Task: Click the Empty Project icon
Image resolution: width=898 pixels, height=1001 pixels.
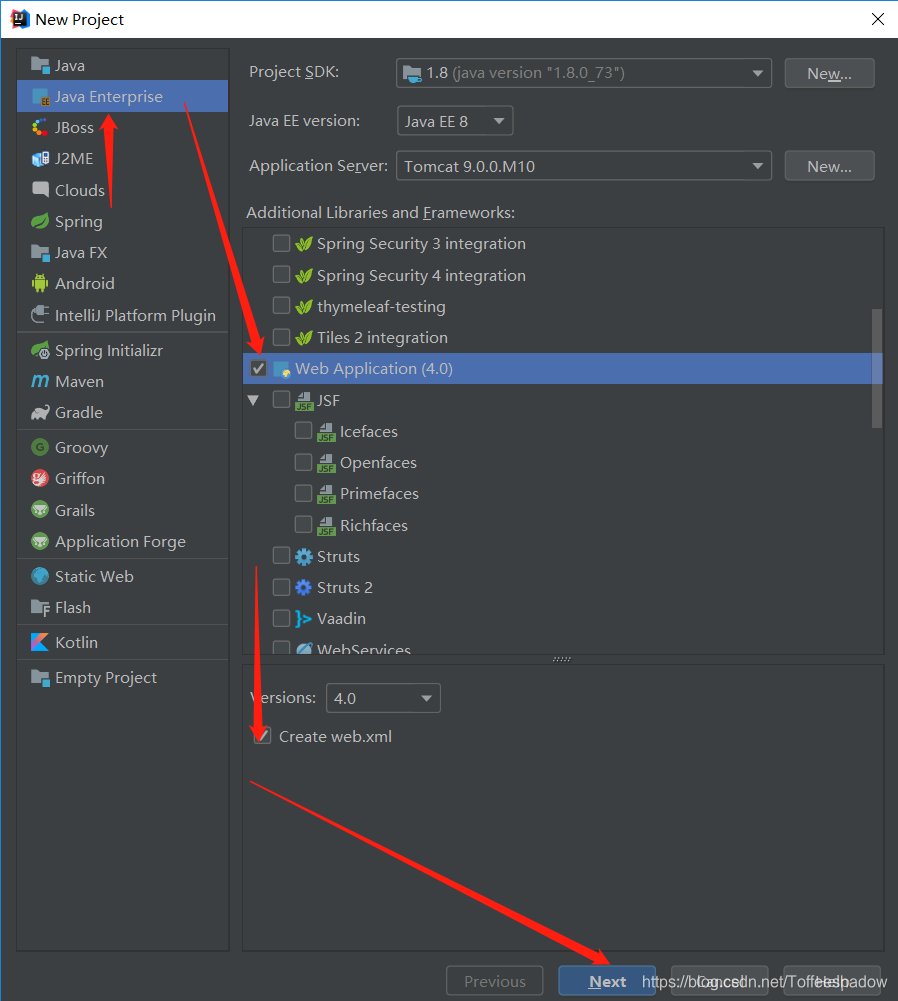Action: pyautogui.click(x=40, y=677)
